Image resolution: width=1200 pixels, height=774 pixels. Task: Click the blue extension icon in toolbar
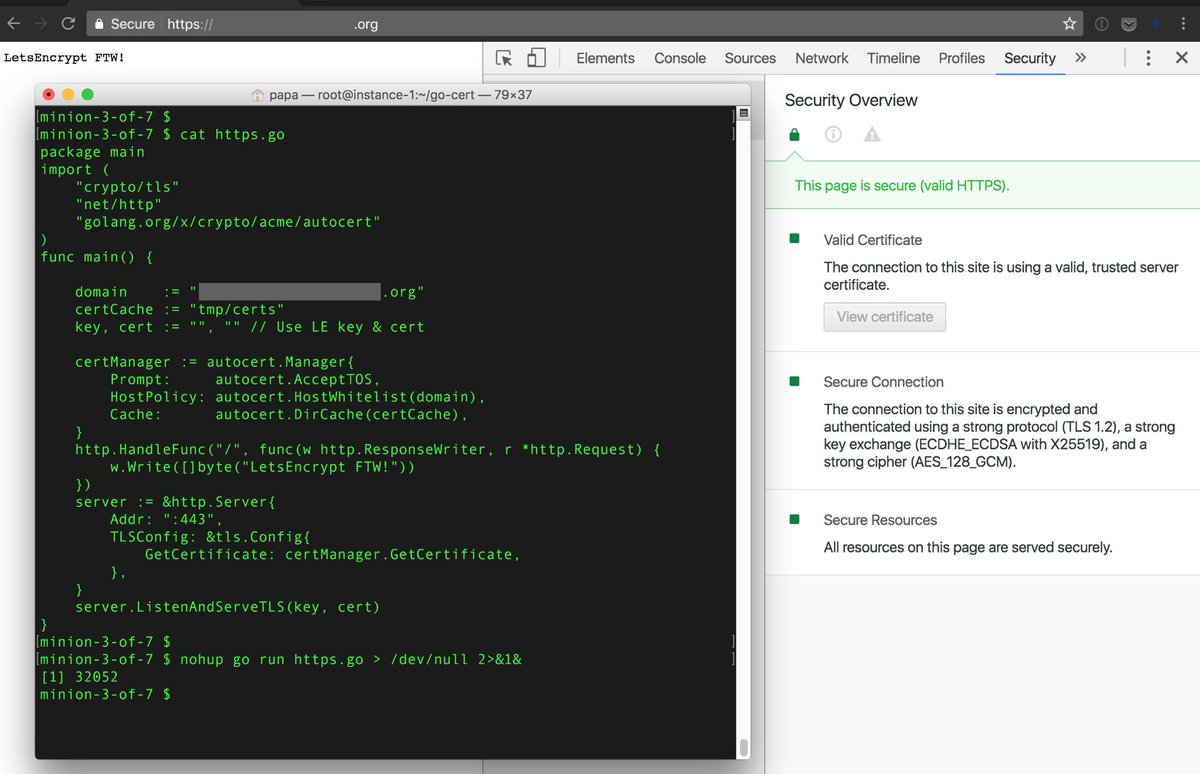coord(1156,23)
